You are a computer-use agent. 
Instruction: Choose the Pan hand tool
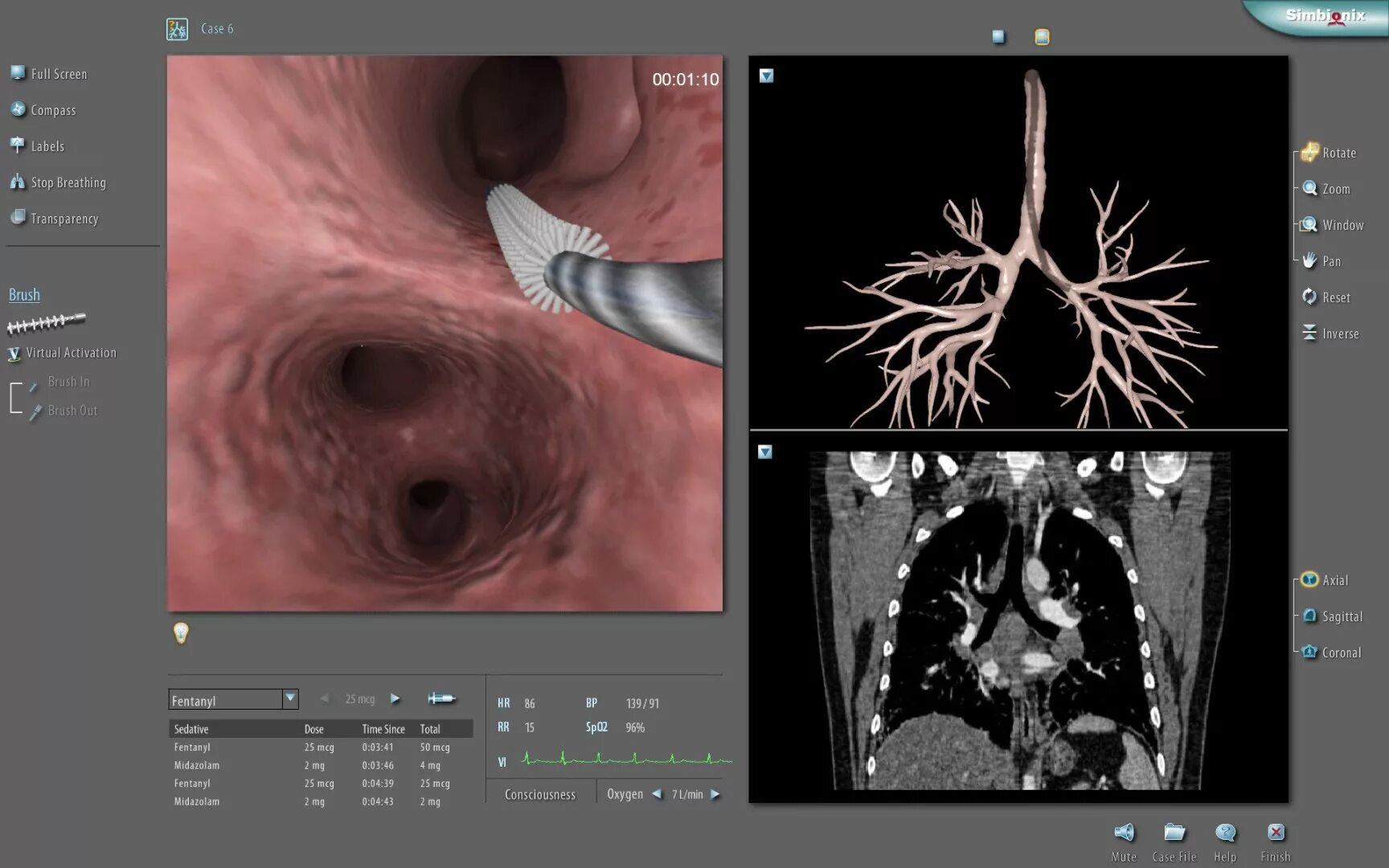(x=1309, y=260)
